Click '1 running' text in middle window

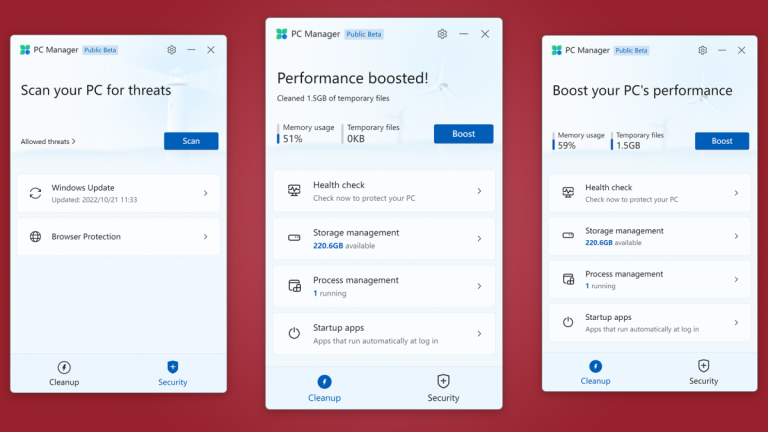[330, 293]
